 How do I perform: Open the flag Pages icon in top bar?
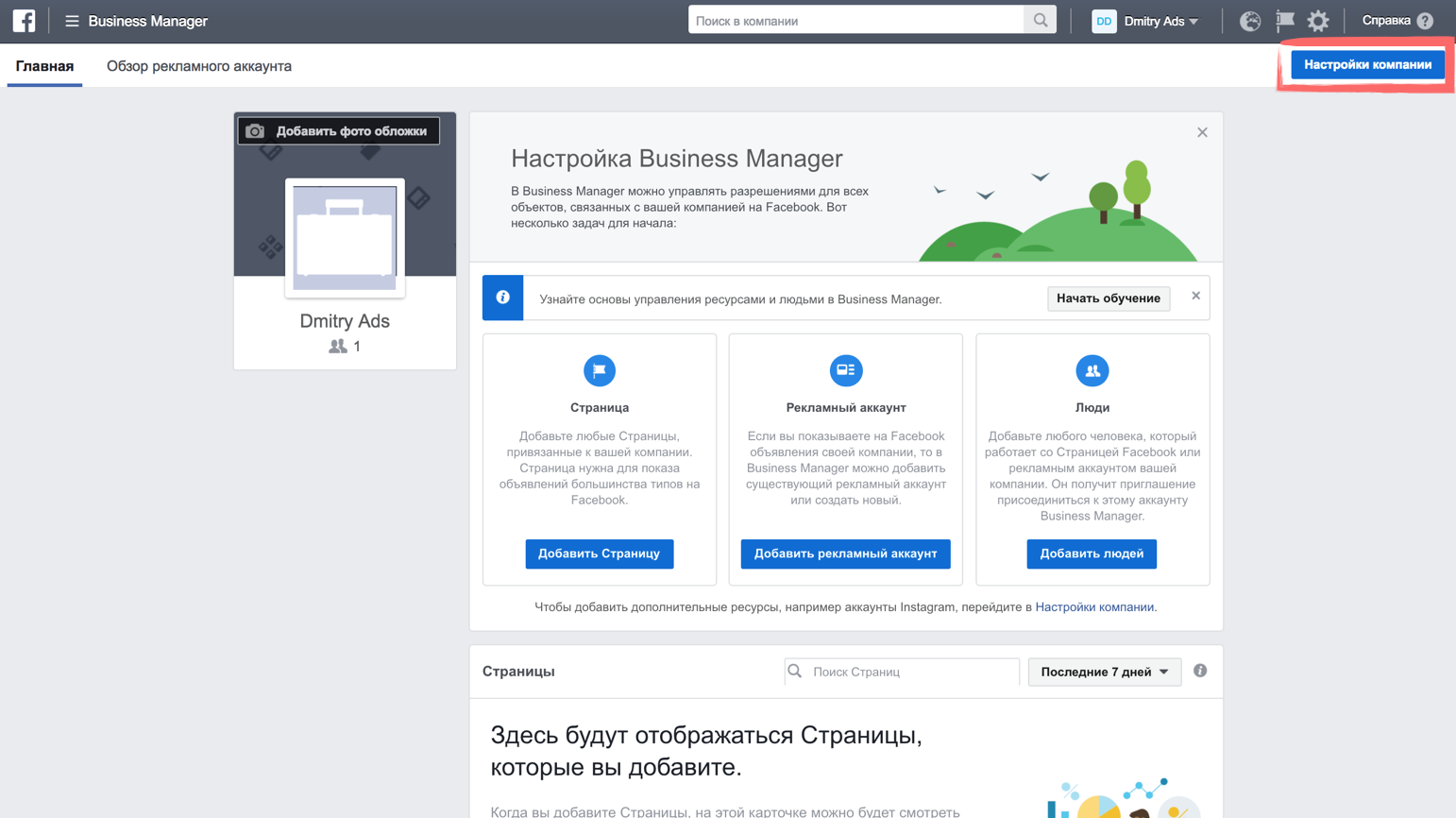pyautogui.click(x=1285, y=21)
